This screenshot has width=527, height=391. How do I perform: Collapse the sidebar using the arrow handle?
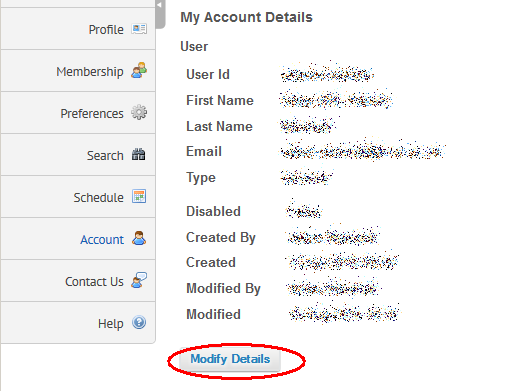[160, 13]
